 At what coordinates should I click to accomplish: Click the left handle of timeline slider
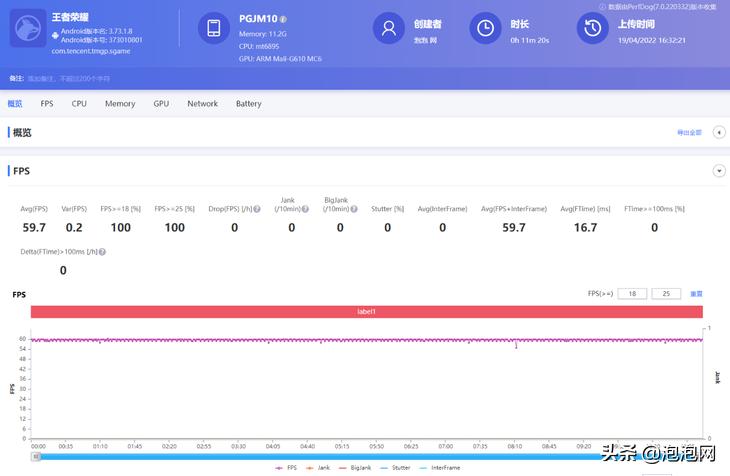pos(37,456)
